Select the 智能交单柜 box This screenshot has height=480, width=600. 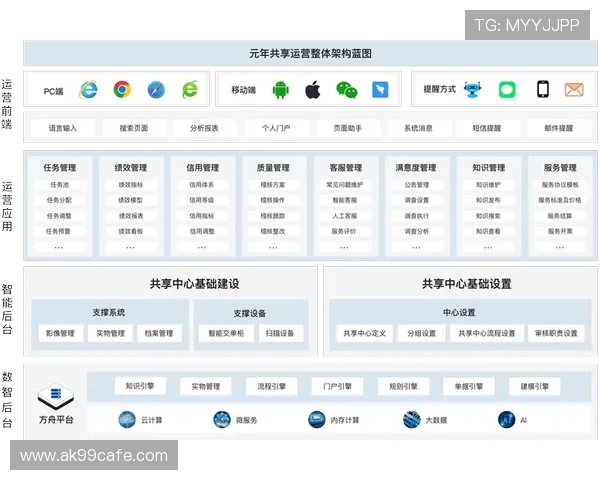[x=226, y=333]
